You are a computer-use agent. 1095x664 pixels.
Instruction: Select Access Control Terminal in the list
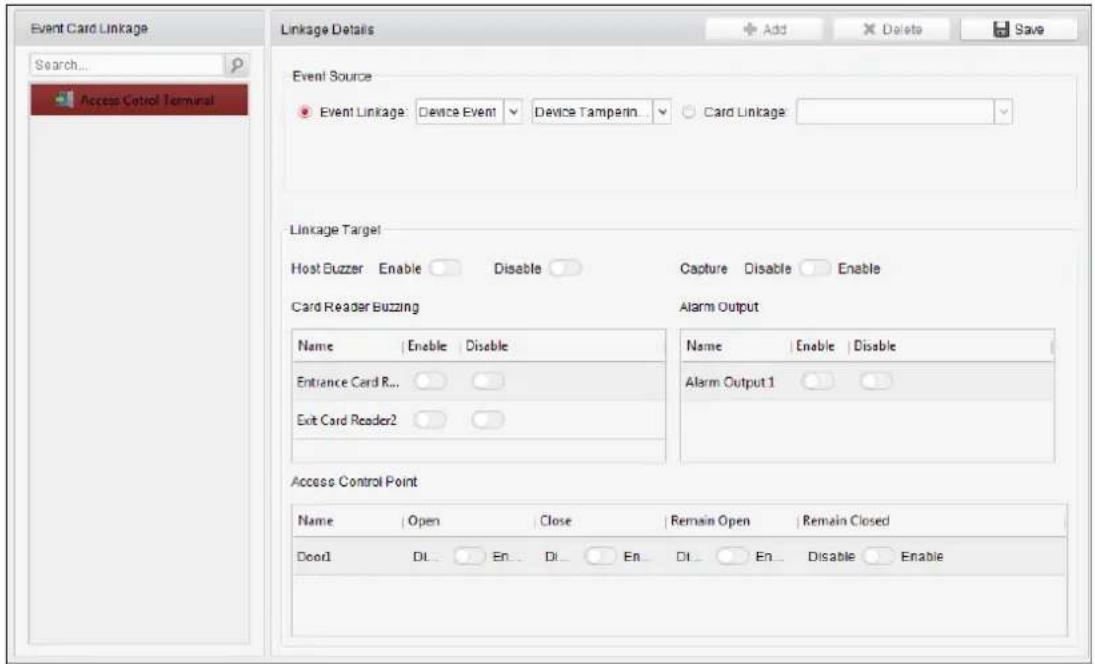pos(139,100)
